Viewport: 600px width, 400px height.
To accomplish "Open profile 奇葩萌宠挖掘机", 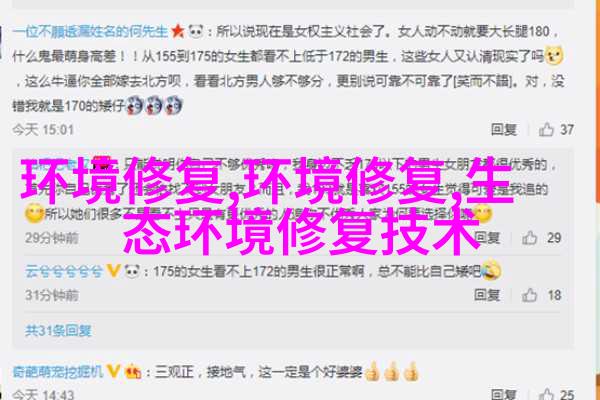I will 58,371.
